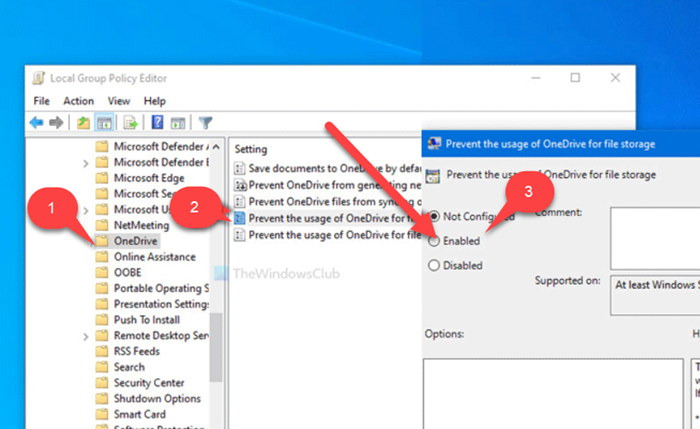Click the policy dialog title bar icon
Viewport: 700px width, 429px height.
pos(434,144)
